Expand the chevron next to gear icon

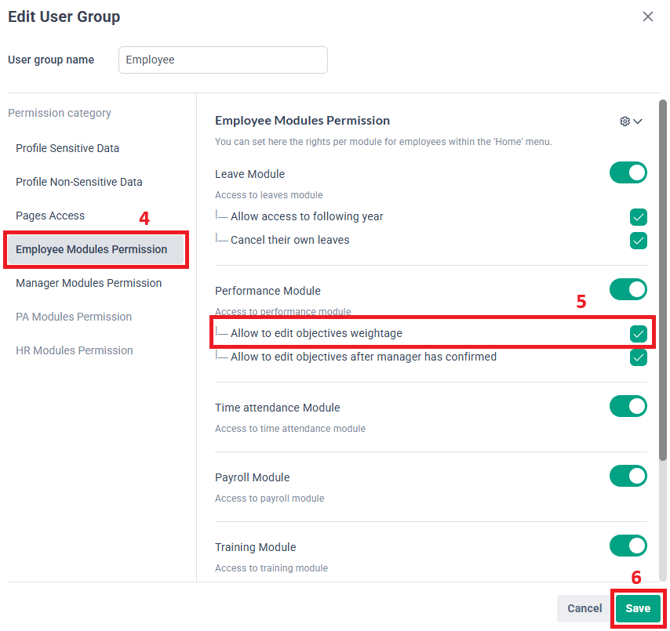[x=638, y=121]
